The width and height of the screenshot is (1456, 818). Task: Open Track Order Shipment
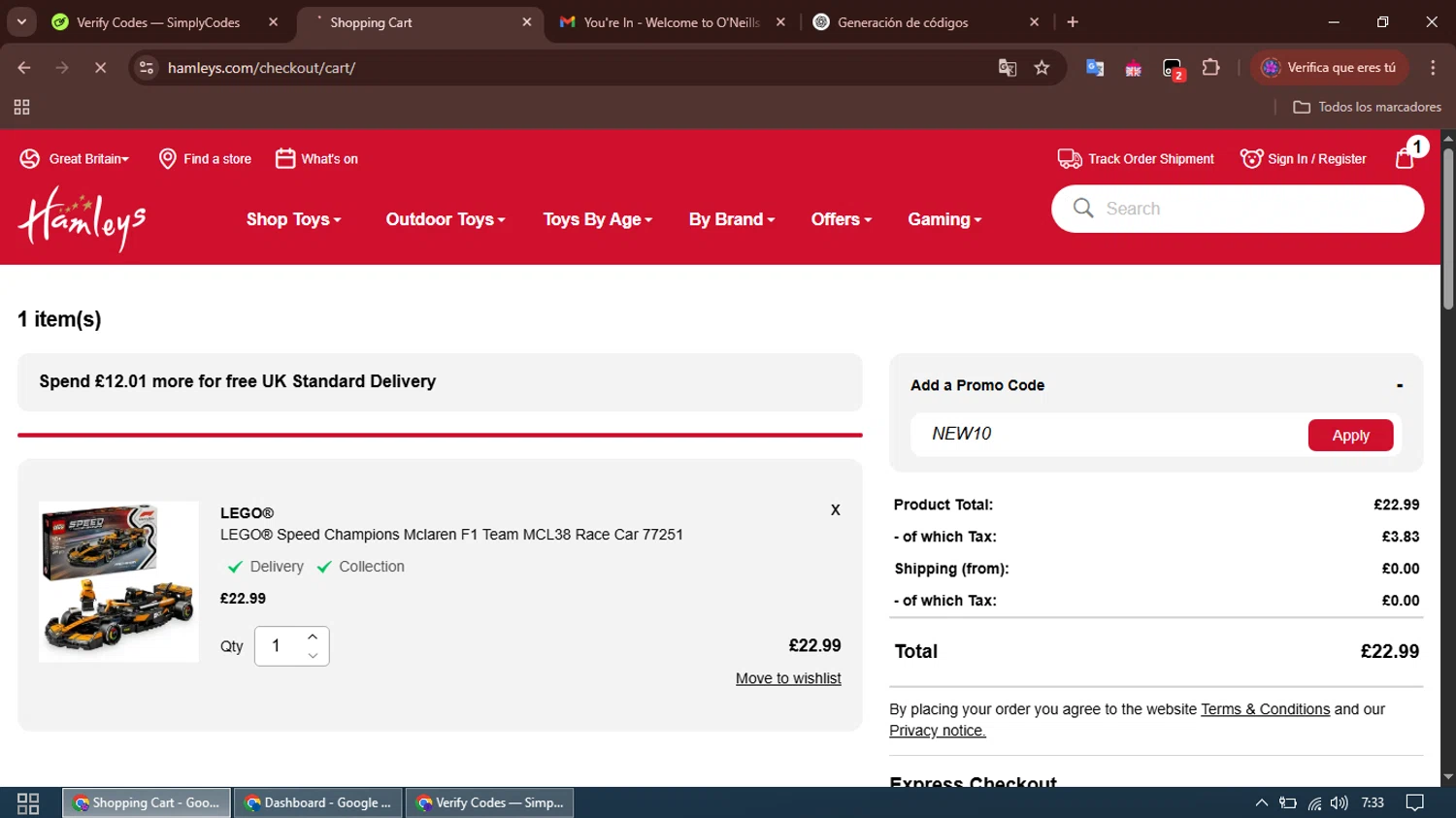point(1136,159)
